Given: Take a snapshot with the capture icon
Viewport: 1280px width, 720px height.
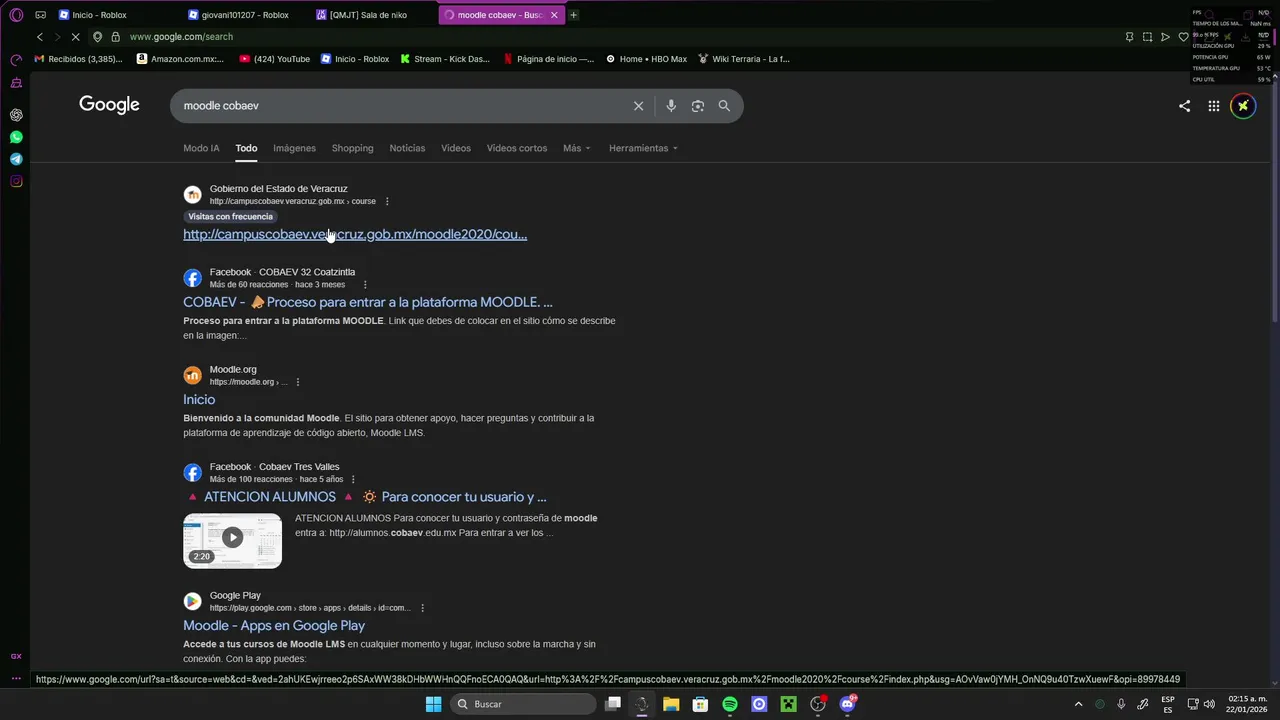Looking at the screenshot, I should [x=1147, y=37].
